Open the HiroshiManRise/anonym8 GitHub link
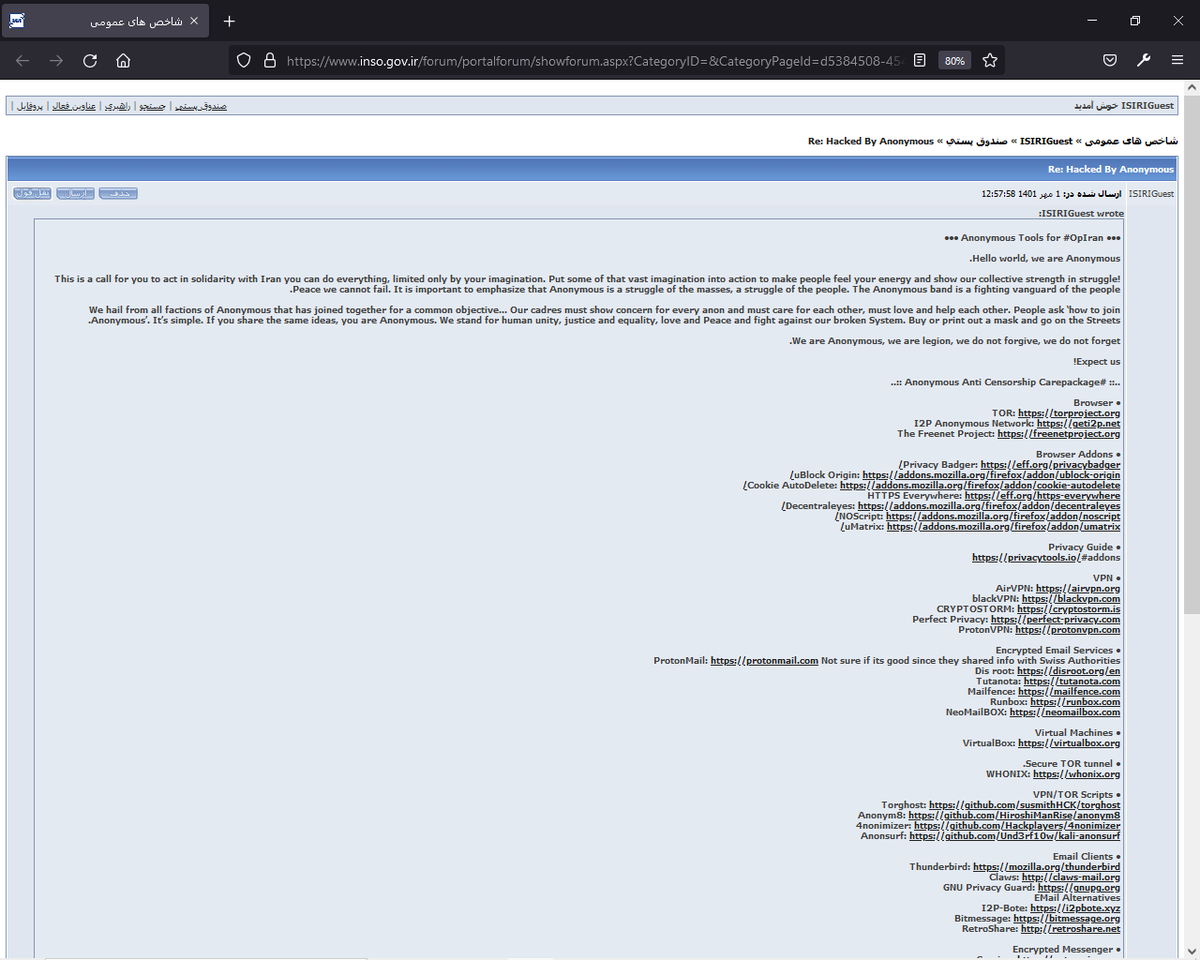 tap(1014, 816)
